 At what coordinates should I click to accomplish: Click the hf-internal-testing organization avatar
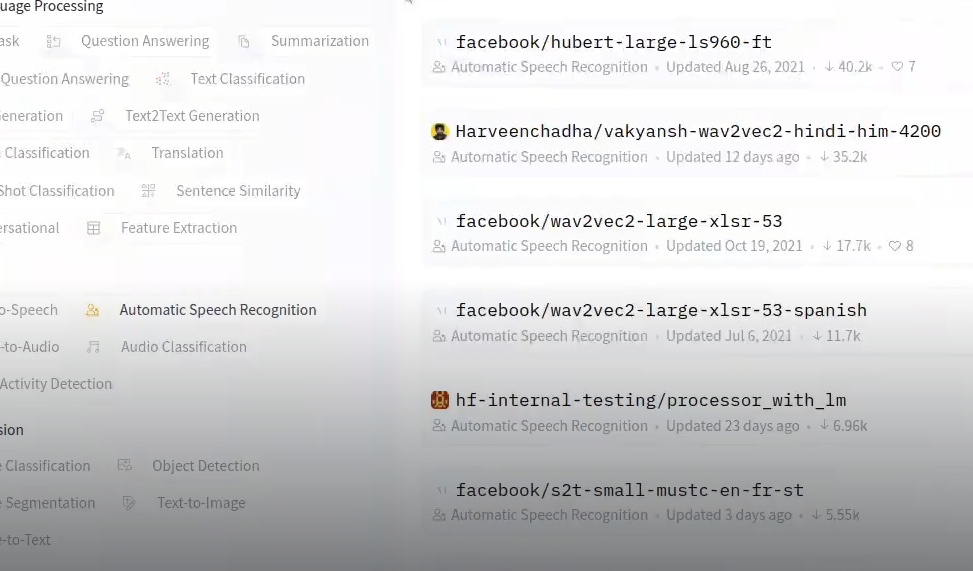439,400
